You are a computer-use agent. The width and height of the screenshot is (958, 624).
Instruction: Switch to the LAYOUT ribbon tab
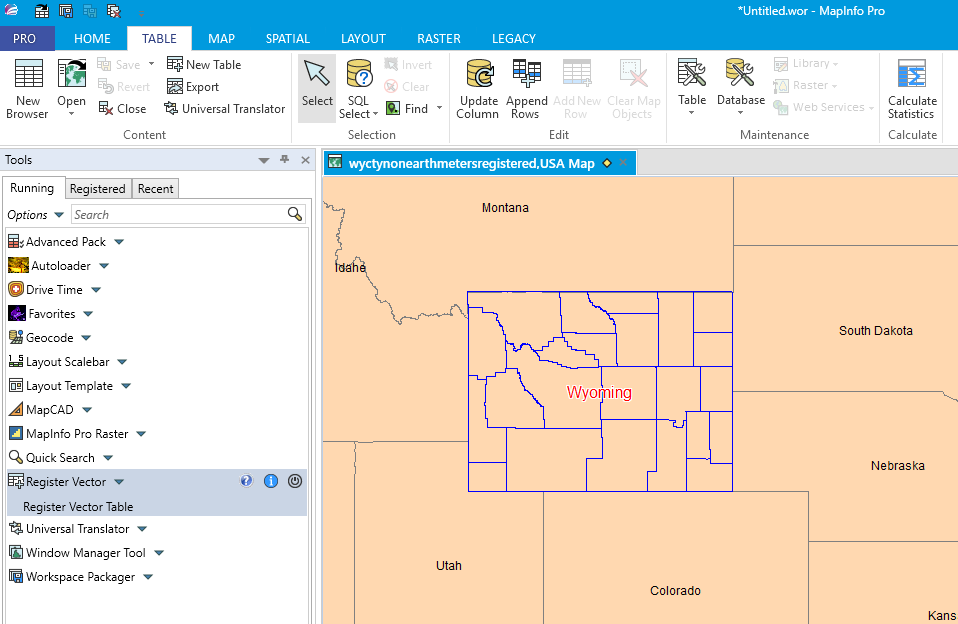click(x=364, y=39)
